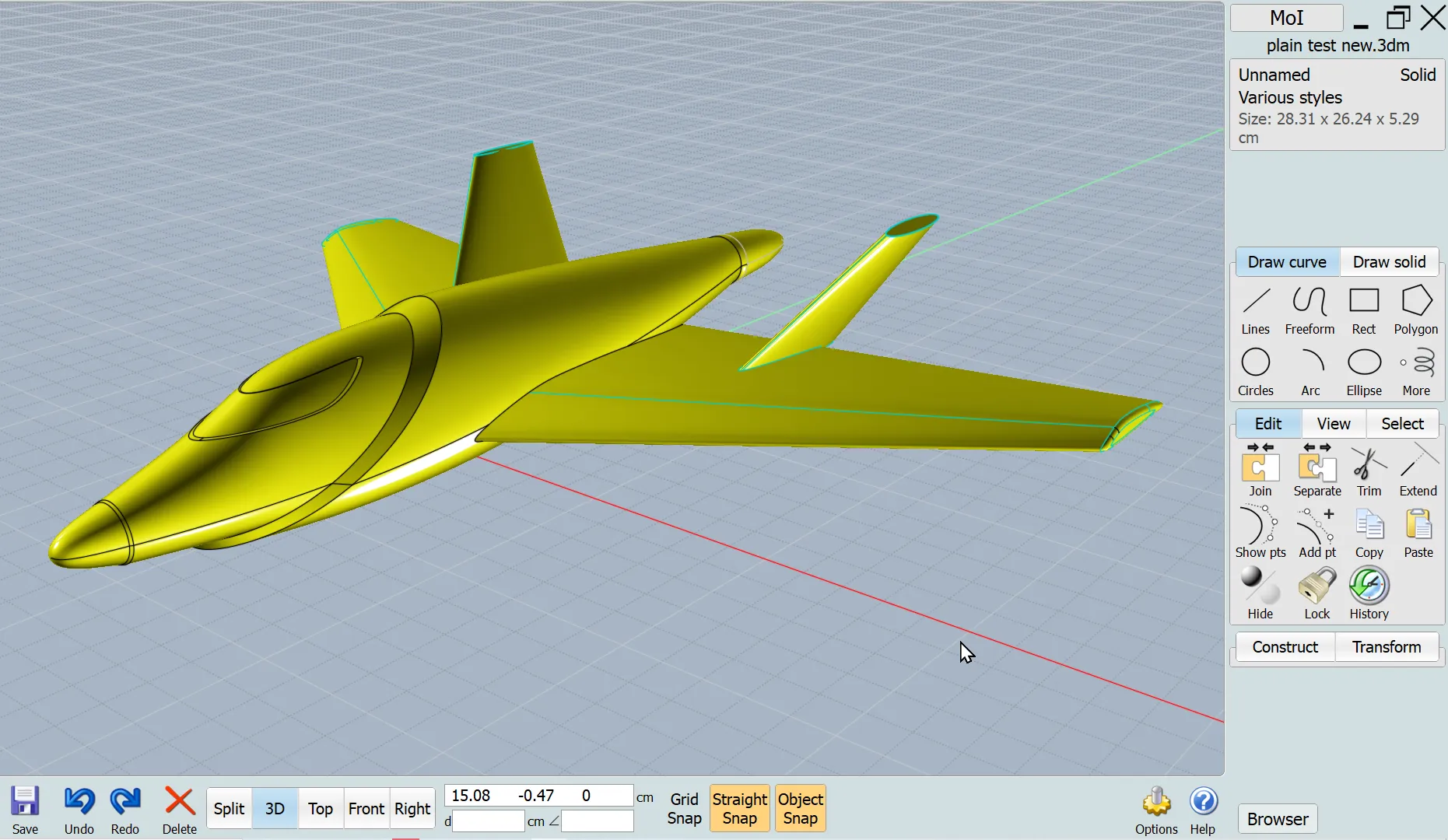Disable Straight Snap

(x=739, y=808)
